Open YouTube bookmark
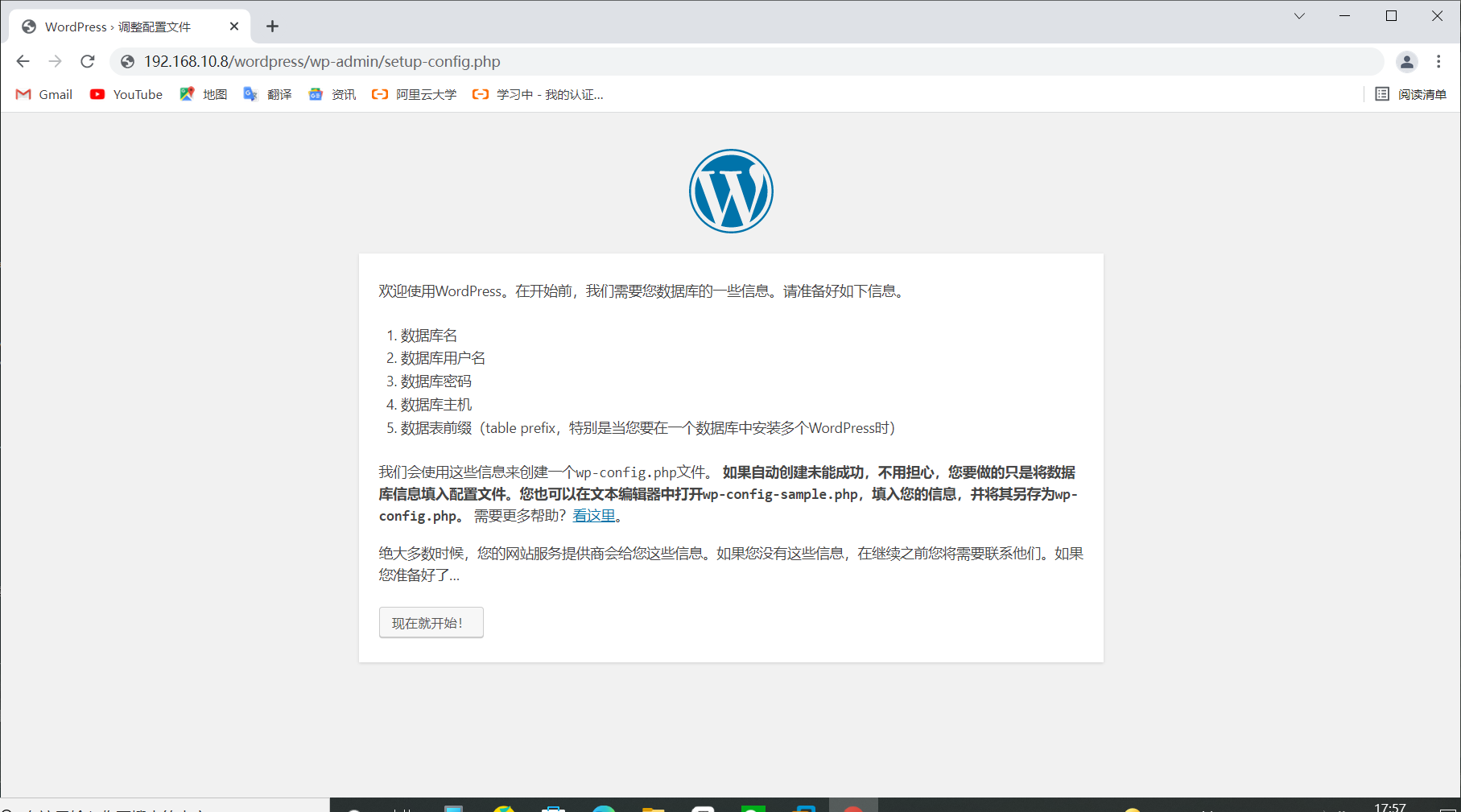This screenshot has height=812, width=1461. (x=126, y=94)
